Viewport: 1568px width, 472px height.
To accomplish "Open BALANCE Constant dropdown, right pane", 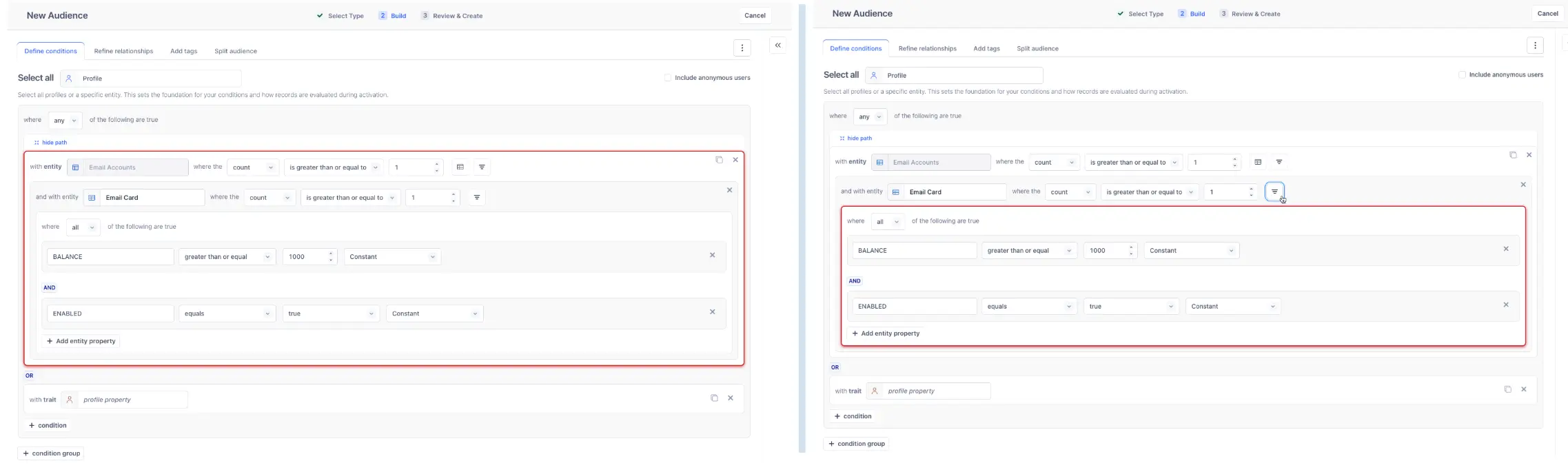I will click(x=1192, y=251).
